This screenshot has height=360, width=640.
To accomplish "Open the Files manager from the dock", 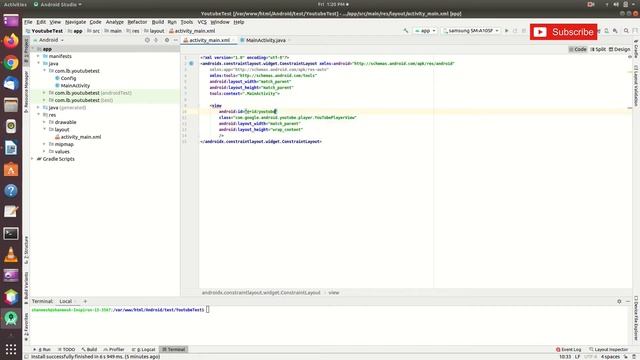I will tap(11, 105).
